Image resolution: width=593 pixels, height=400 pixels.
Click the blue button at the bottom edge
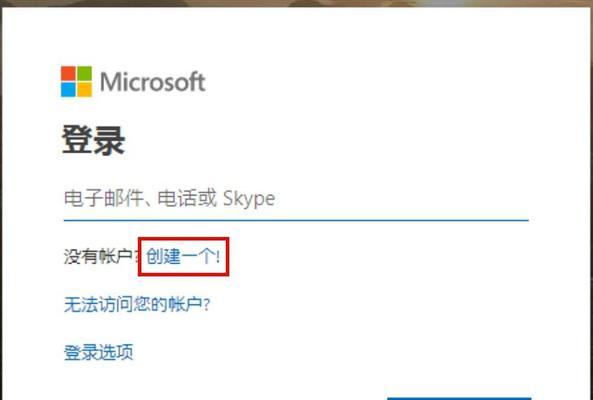pos(459,398)
